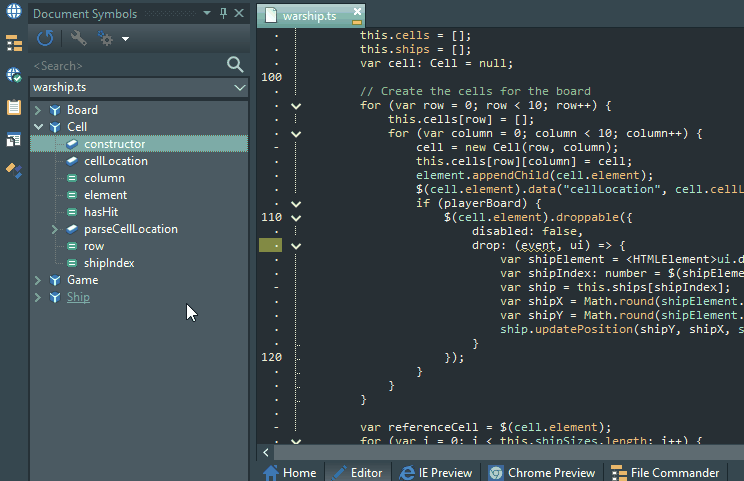Pin the Document Symbols panel
This screenshot has width=744, height=481.
tap(223, 13)
